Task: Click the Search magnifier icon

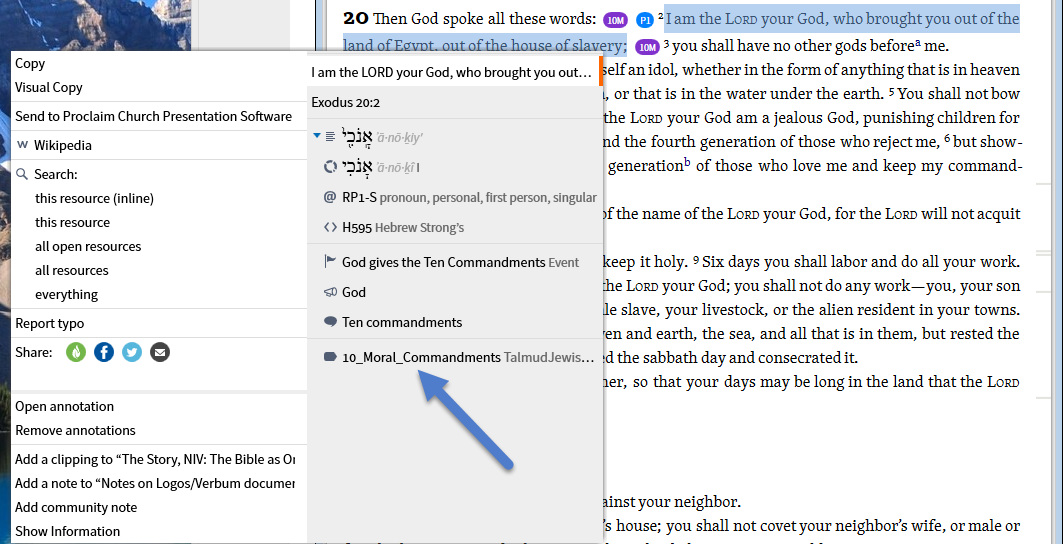Action: click(22, 174)
